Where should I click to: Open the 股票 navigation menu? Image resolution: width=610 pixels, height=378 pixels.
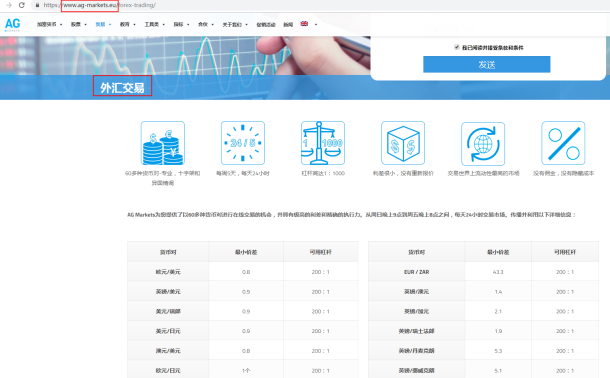75,24
